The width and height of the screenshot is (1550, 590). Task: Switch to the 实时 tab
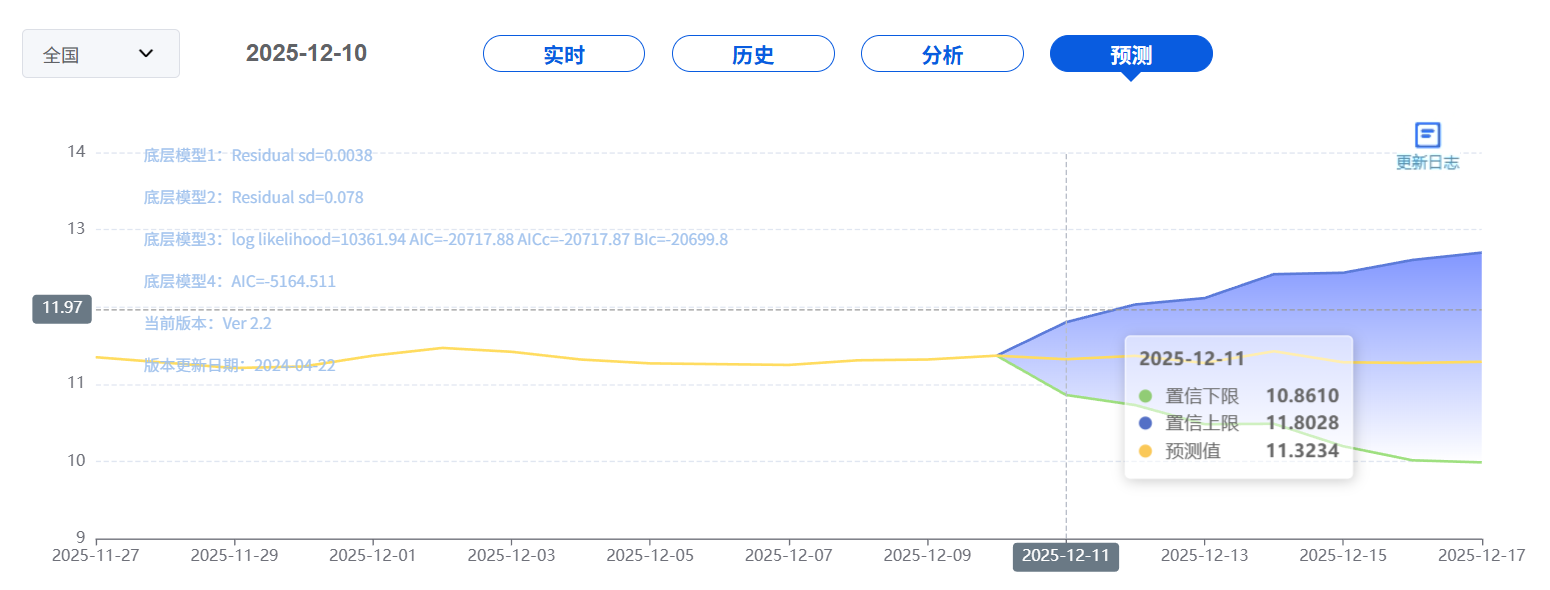pyautogui.click(x=564, y=54)
